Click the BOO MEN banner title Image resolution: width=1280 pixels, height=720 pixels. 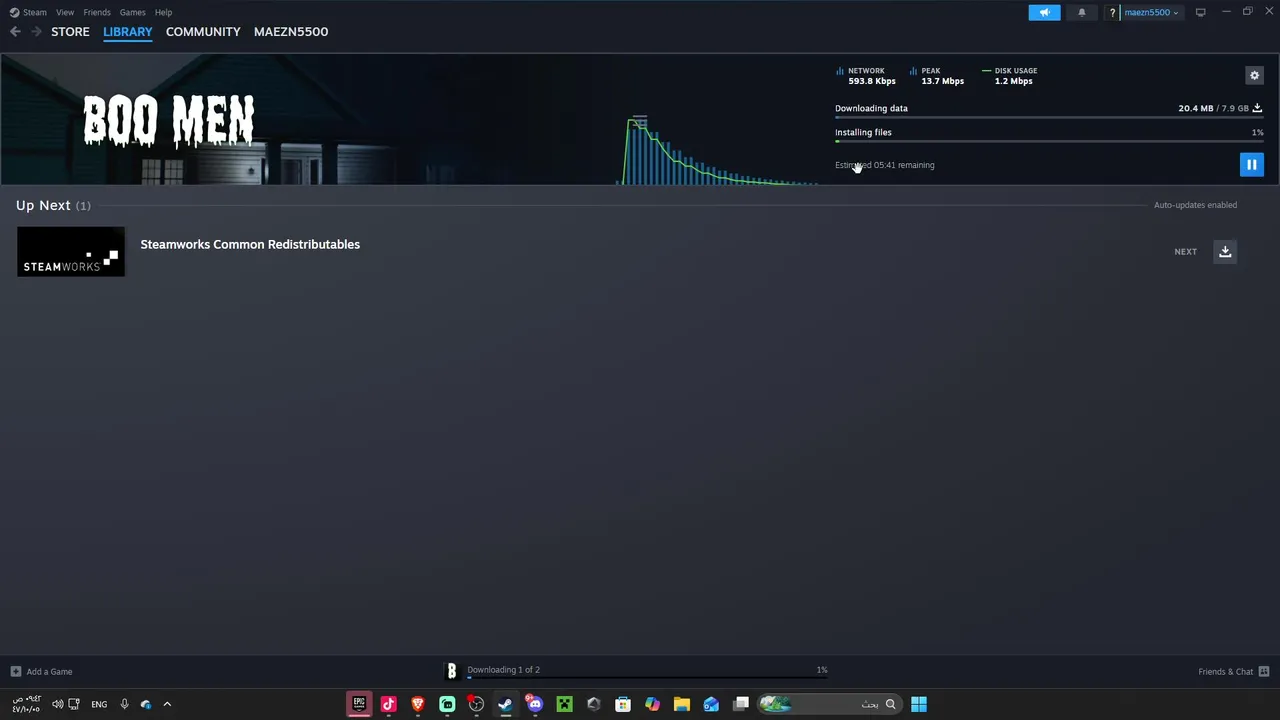(x=169, y=121)
